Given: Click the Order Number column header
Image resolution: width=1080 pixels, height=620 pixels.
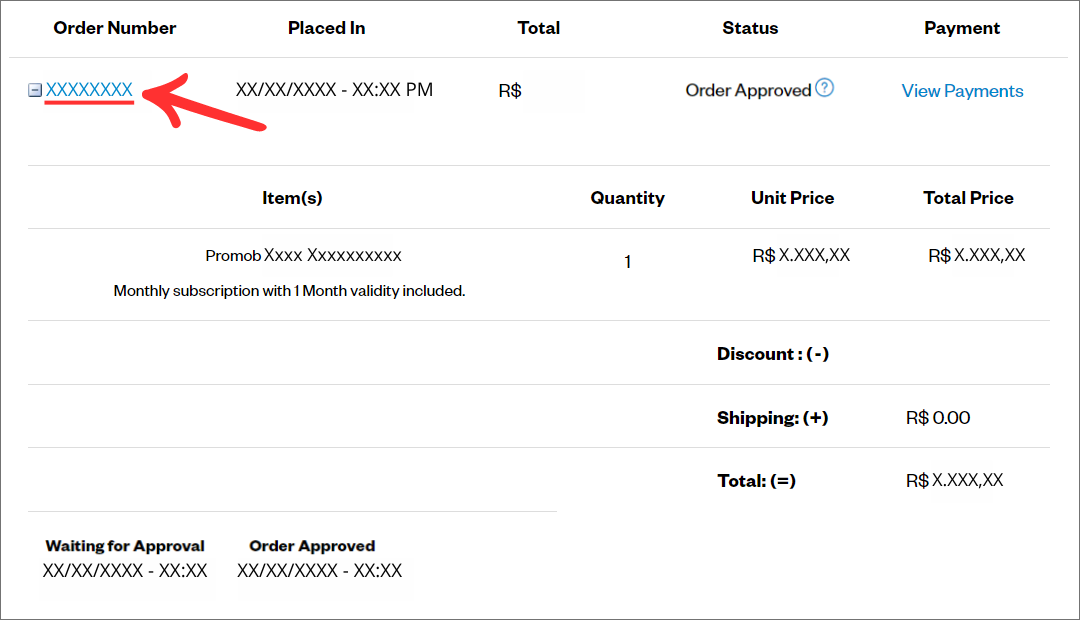Looking at the screenshot, I should (115, 28).
